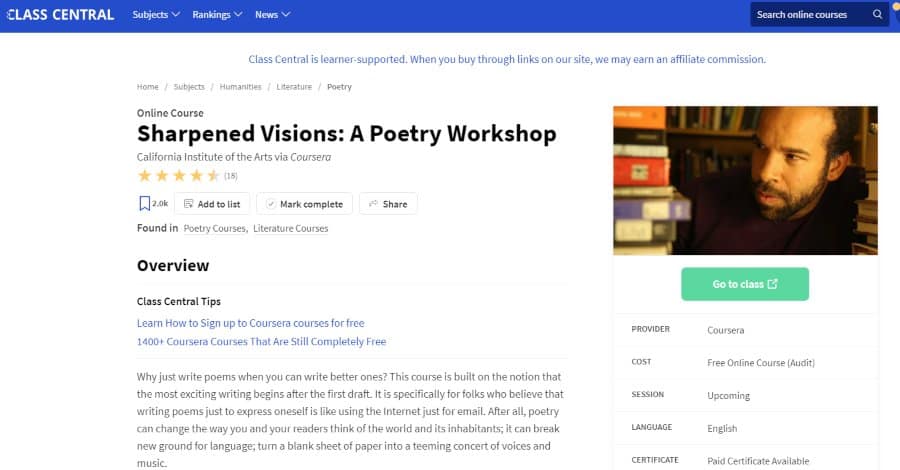Open 1400+ Coursera Courses Still Free link
900x470 pixels.
261,341
